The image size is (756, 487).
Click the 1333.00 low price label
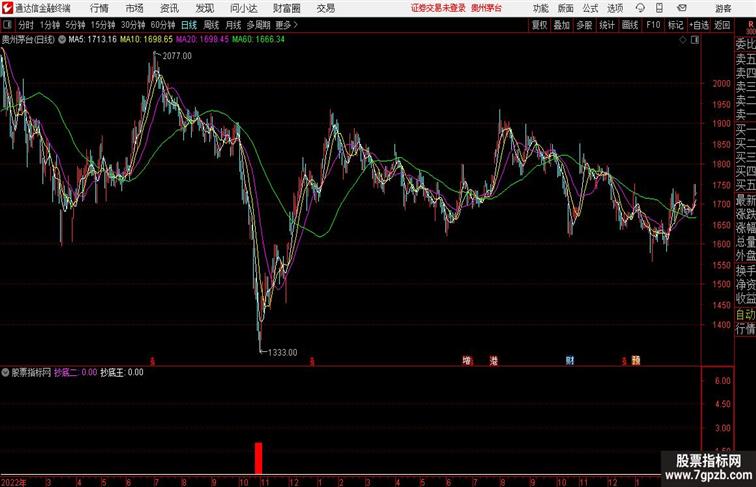pos(283,352)
